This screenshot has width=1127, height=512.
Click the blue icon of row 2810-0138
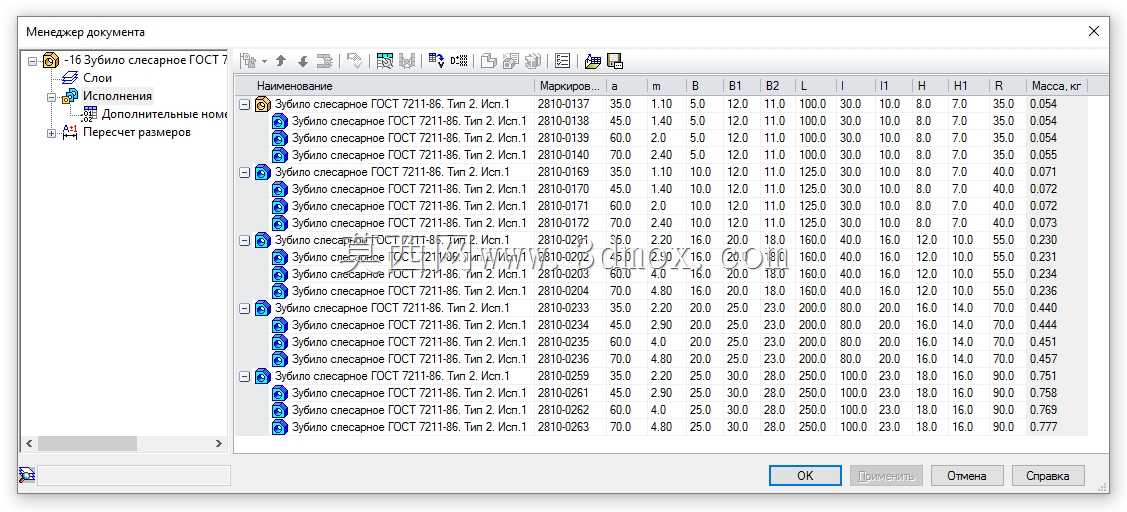280,121
